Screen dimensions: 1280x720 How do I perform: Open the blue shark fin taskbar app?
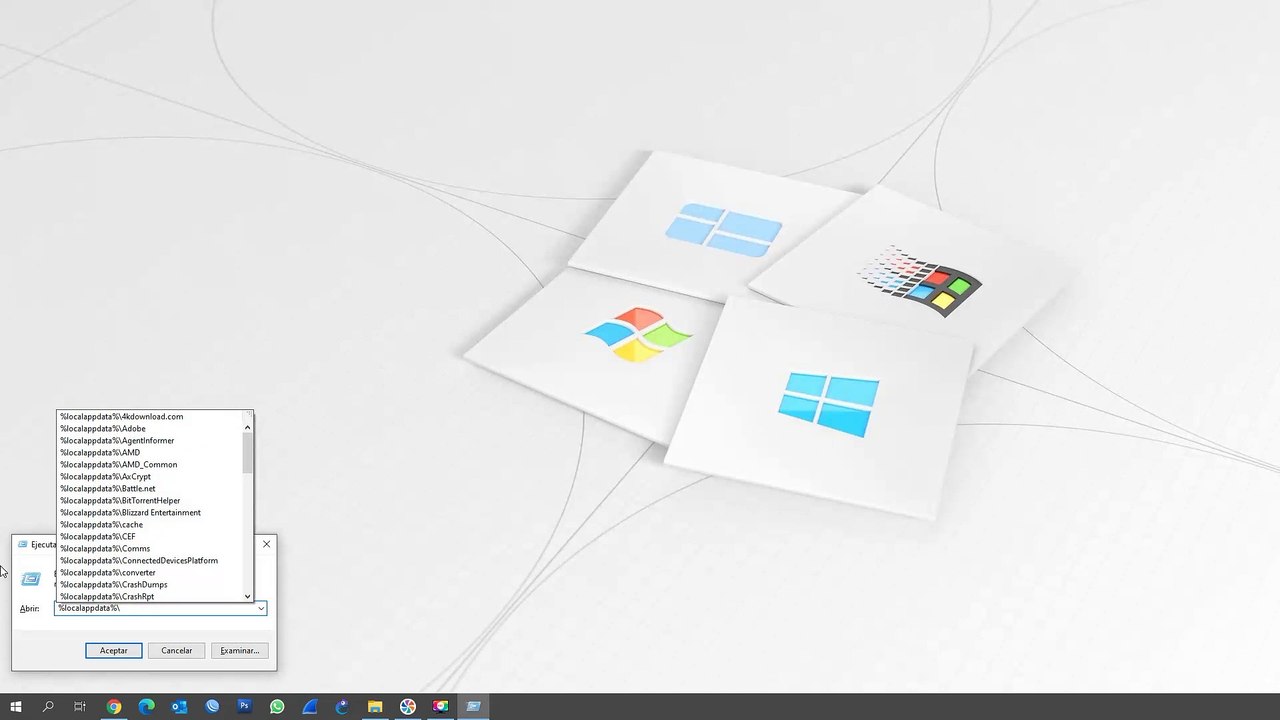[310, 707]
